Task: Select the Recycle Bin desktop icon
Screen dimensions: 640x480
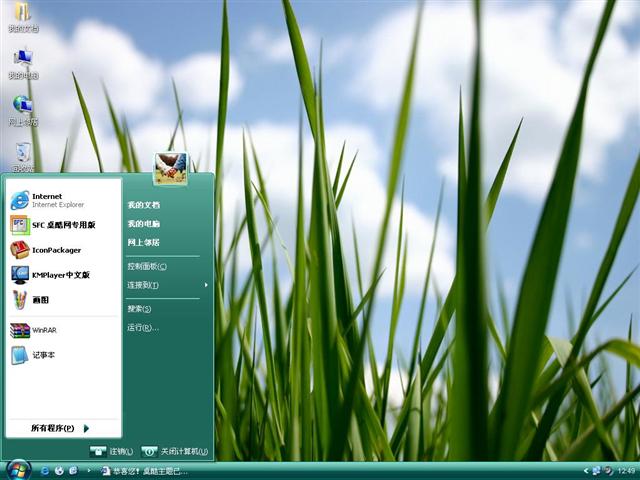Action: pos(23,157)
